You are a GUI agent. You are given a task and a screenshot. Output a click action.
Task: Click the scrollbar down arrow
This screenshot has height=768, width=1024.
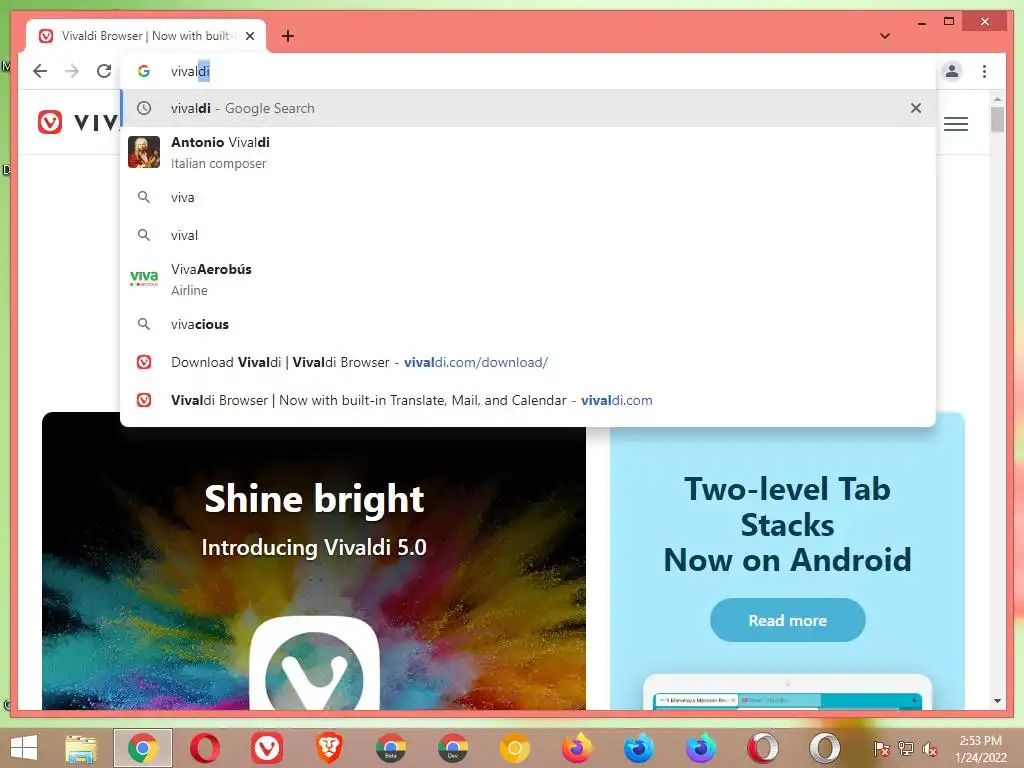click(997, 701)
